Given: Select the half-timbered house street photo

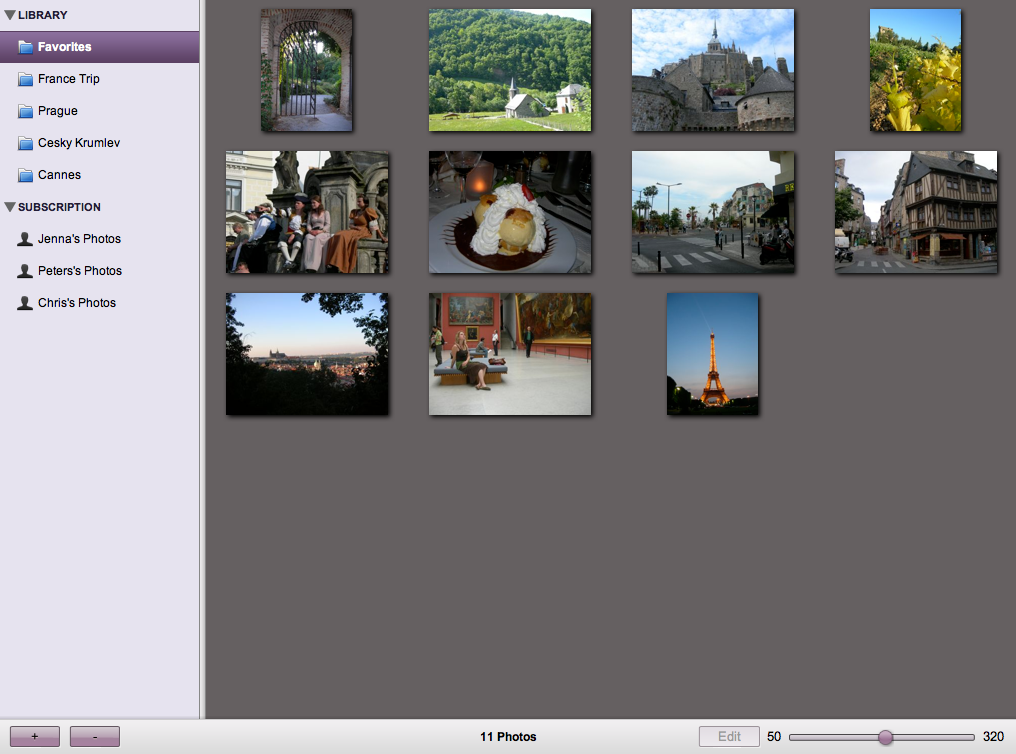Looking at the screenshot, I should tap(916, 212).
